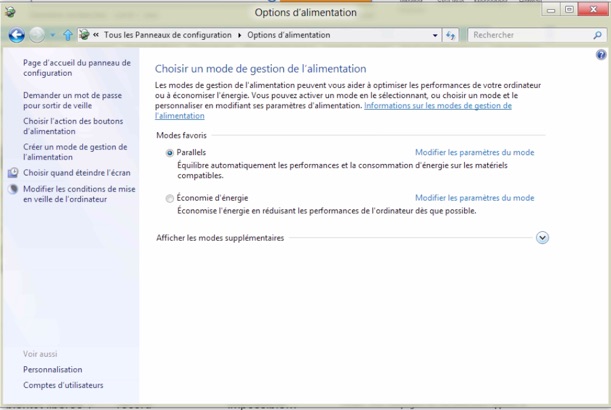This screenshot has width=611, height=410.
Task: Click the Forward navigation arrow
Action: point(37,35)
